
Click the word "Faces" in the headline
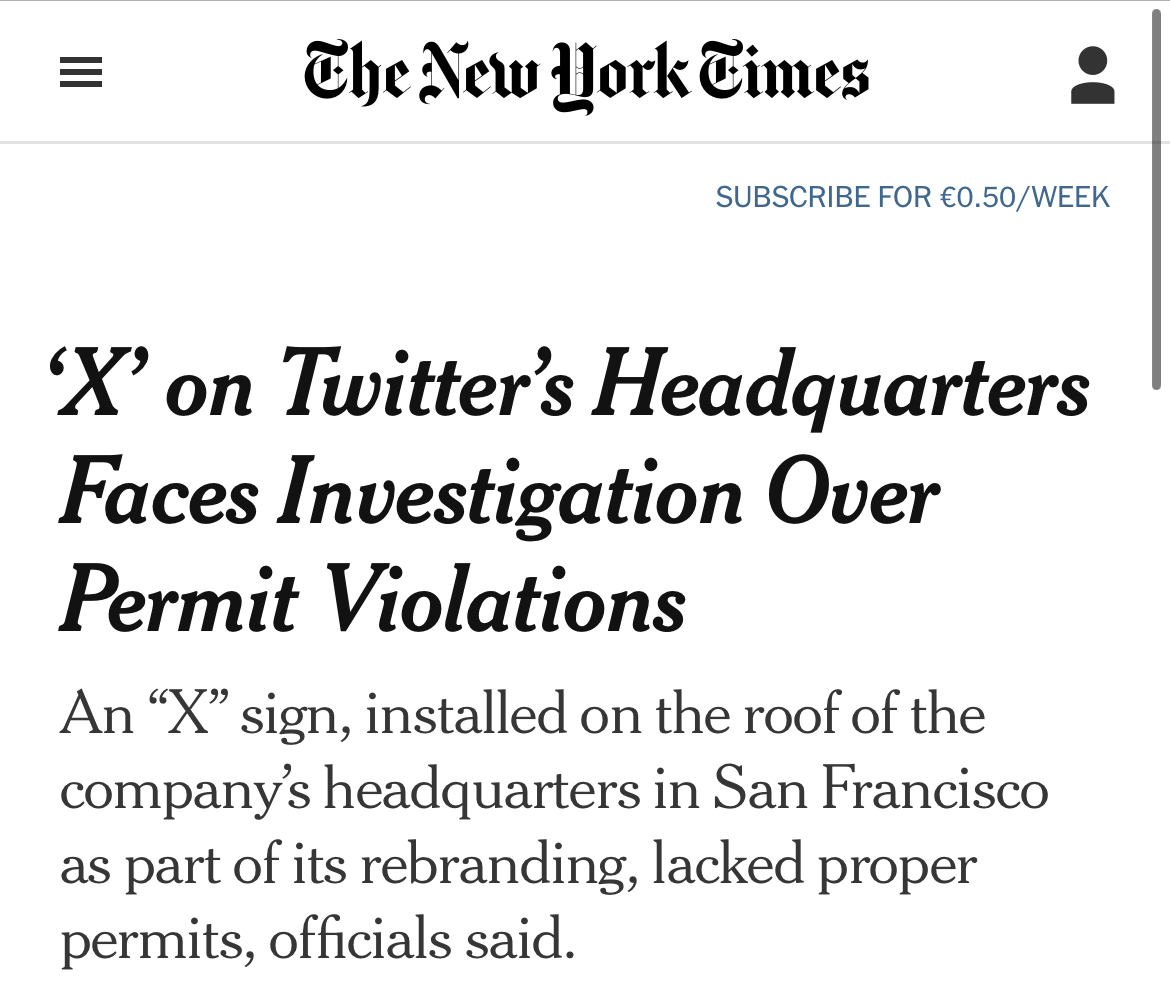160,495
